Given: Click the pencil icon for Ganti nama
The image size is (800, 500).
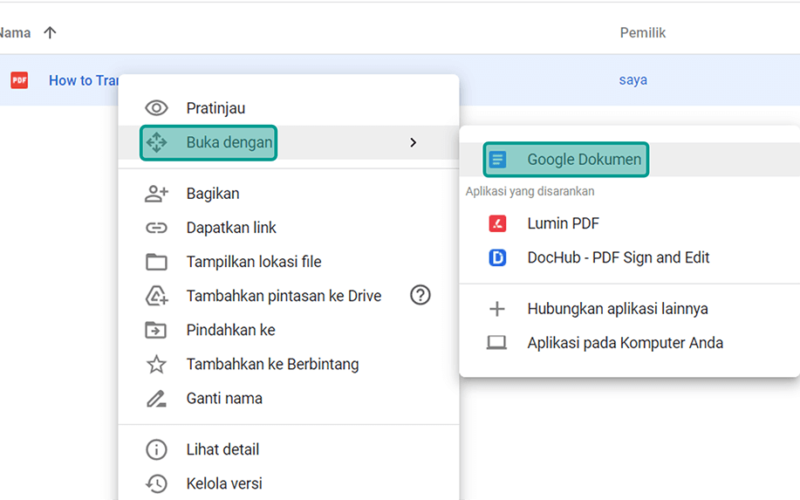Looking at the screenshot, I should 156,398.
